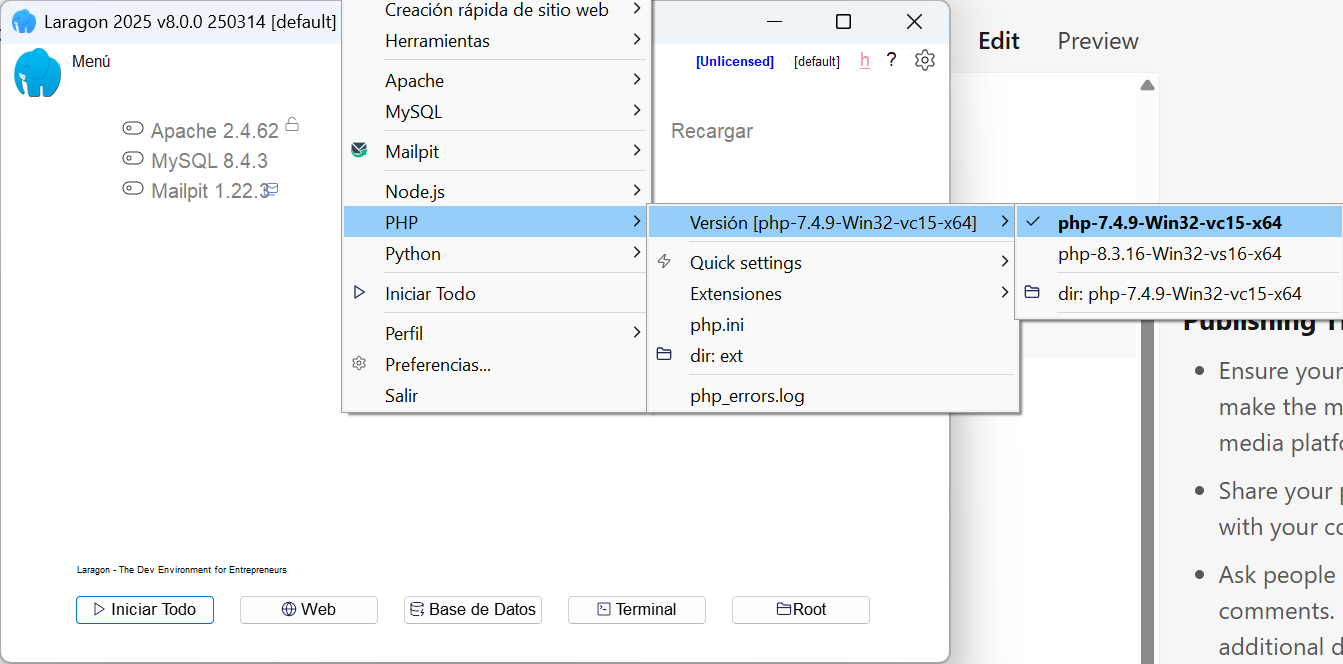Open the Base de Datos button
The image size is (1343, 664).
pyautogui.click(x=473, y=609)
